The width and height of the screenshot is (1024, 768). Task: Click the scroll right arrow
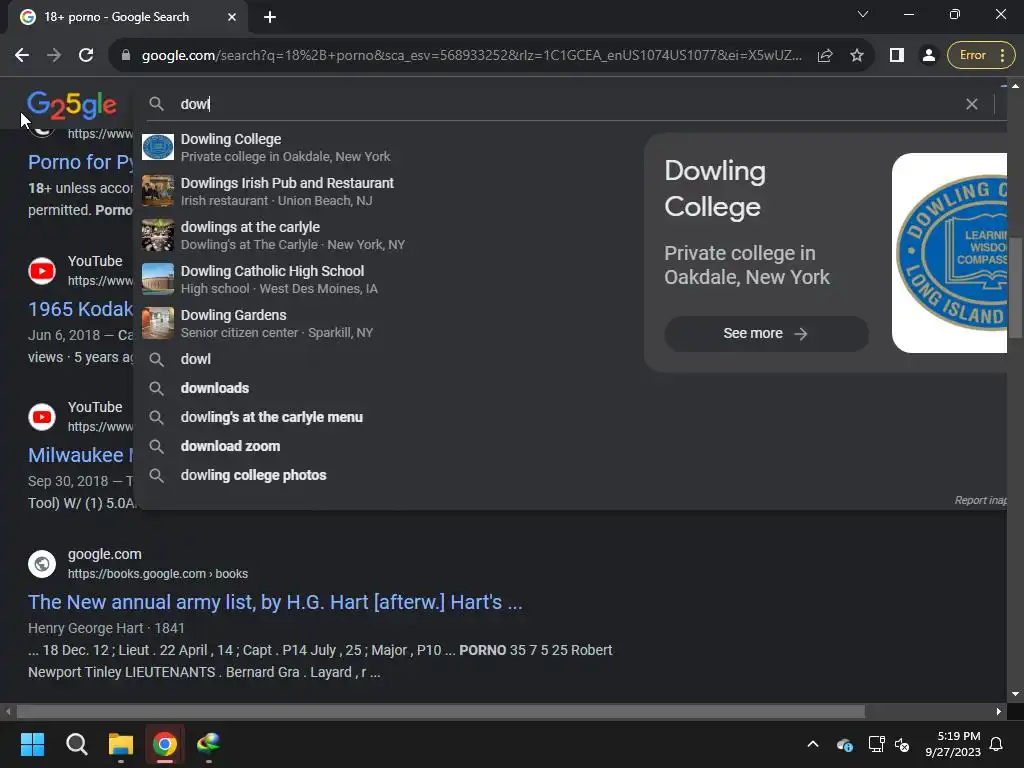pos(999,711)
